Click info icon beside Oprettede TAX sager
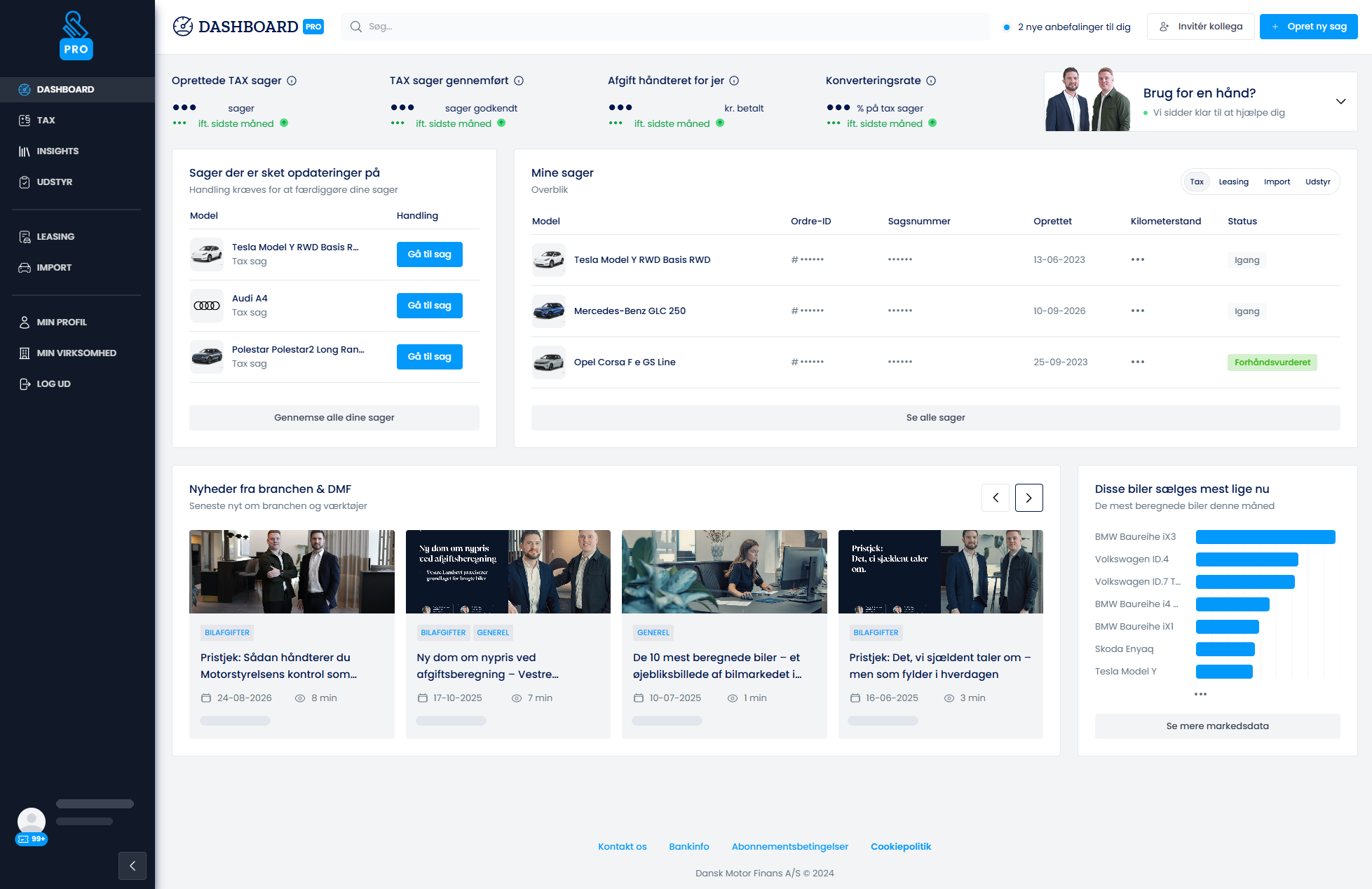Screen dimensions: 1372x889 click(292, 81)
